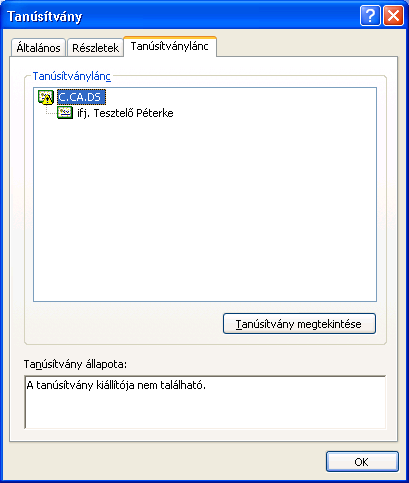The height and width of the screenshot is (483, 409).
Task: Click the question mark help icon
Action: click(x=370, y=16)
